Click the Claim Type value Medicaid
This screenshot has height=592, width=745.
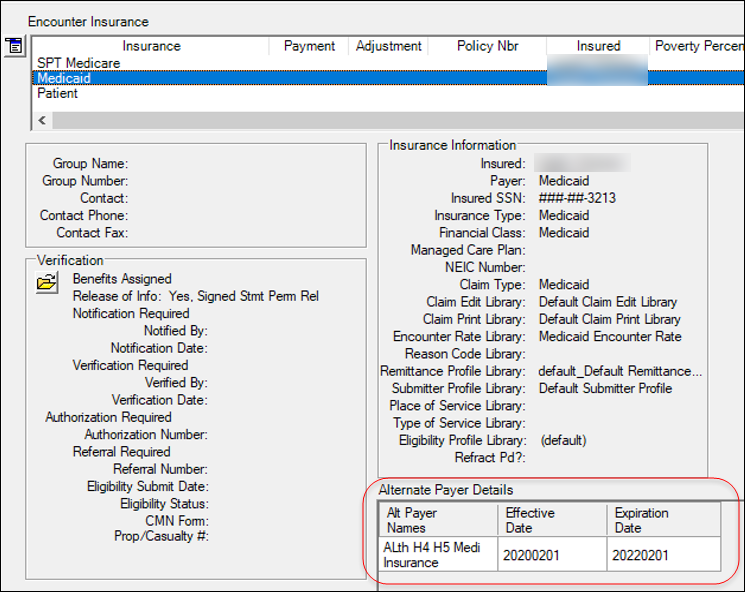[x=564, y=285]
